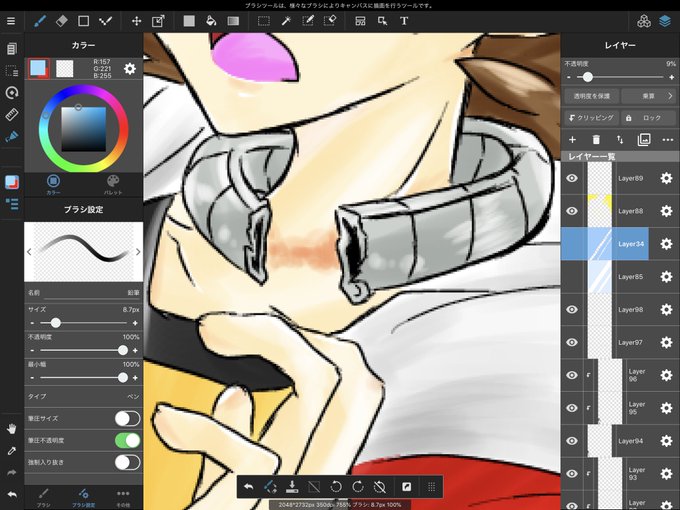Open the hamburger main menu
Image resolution: width=680 pixels, height=510 pixels.
[x=11, y=21]
